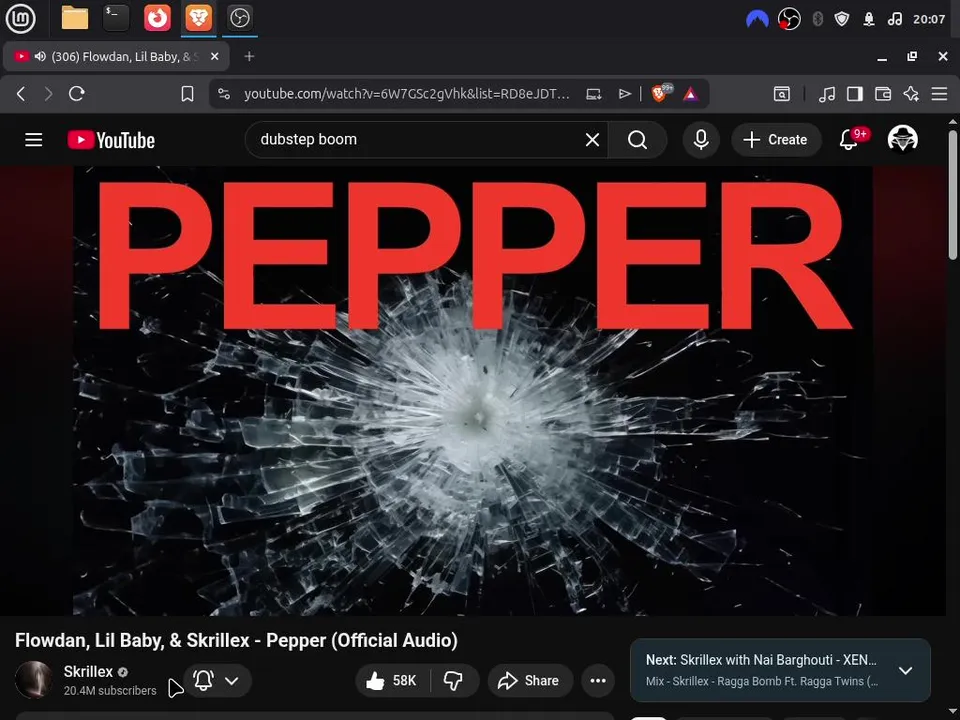Go back to the previous page
The height and width of the screenshot is (720, 960).
[x=21, y=94]
